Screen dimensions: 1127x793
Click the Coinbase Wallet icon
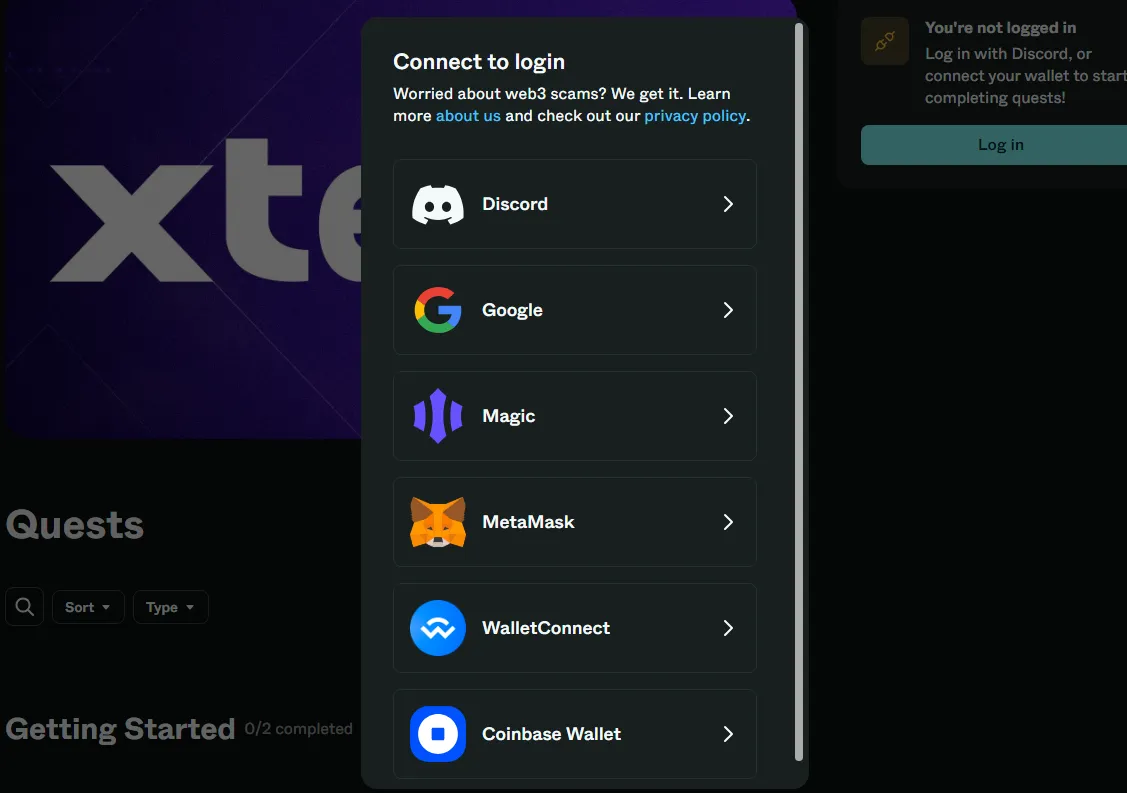coord(438,734)
